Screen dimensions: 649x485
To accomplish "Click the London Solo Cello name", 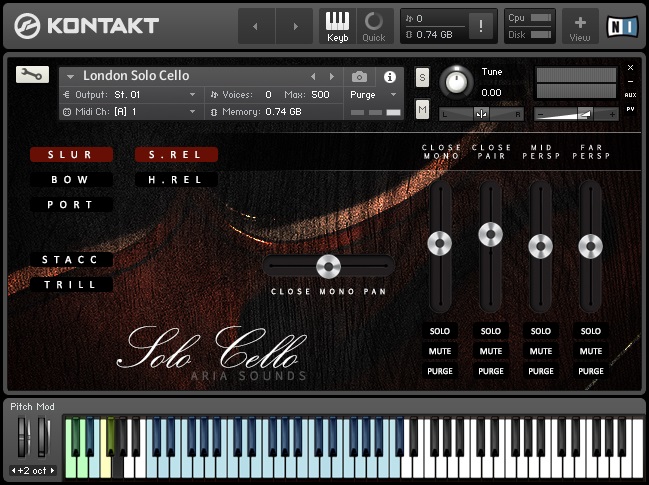I will (x=136, y=76).
